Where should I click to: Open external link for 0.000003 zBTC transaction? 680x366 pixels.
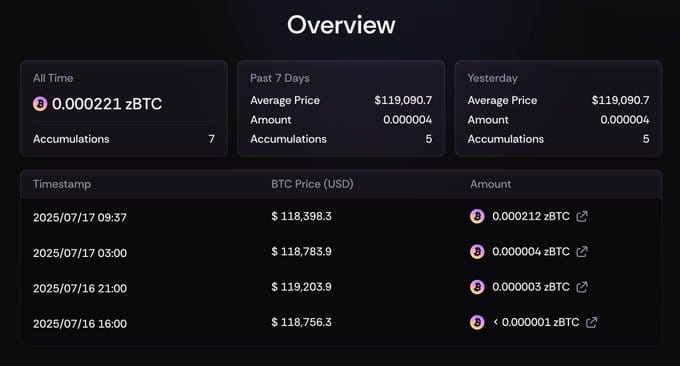tap(582, 287)
